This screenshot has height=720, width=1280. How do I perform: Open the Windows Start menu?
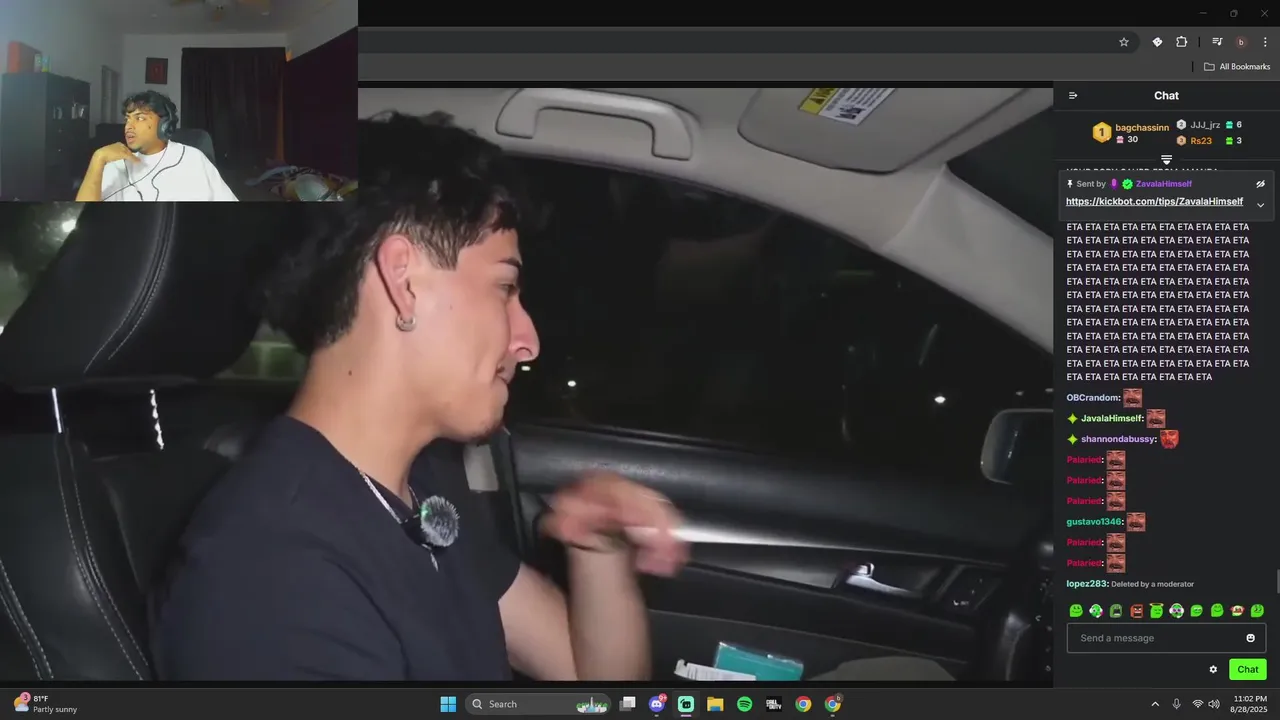[x=448, y=704]
